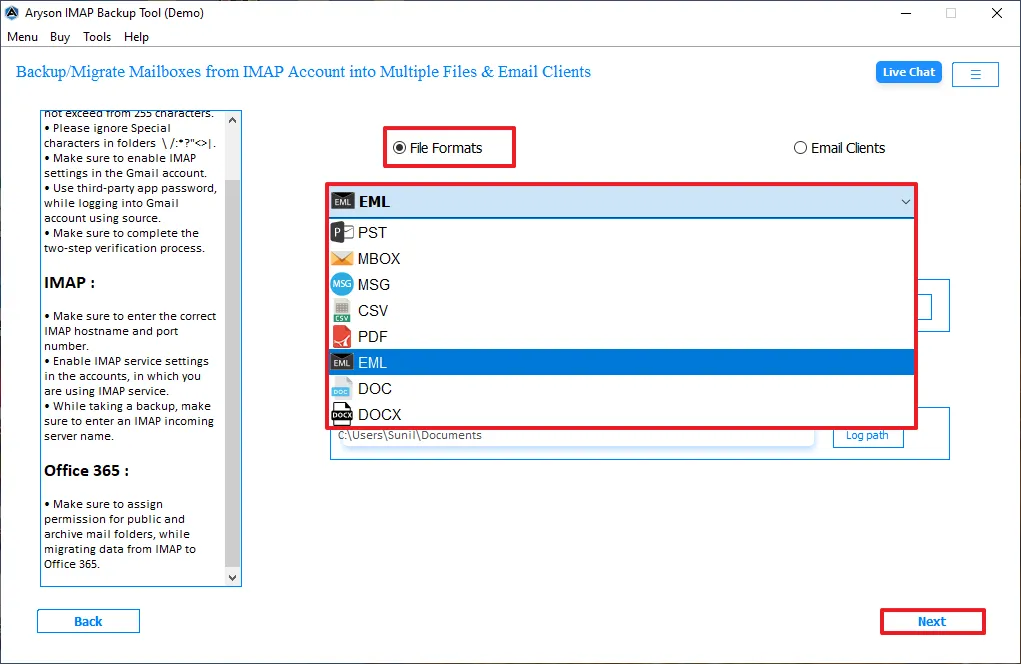
Task: Click the EML icon in the highlighted row
Action: click(342, 363)
